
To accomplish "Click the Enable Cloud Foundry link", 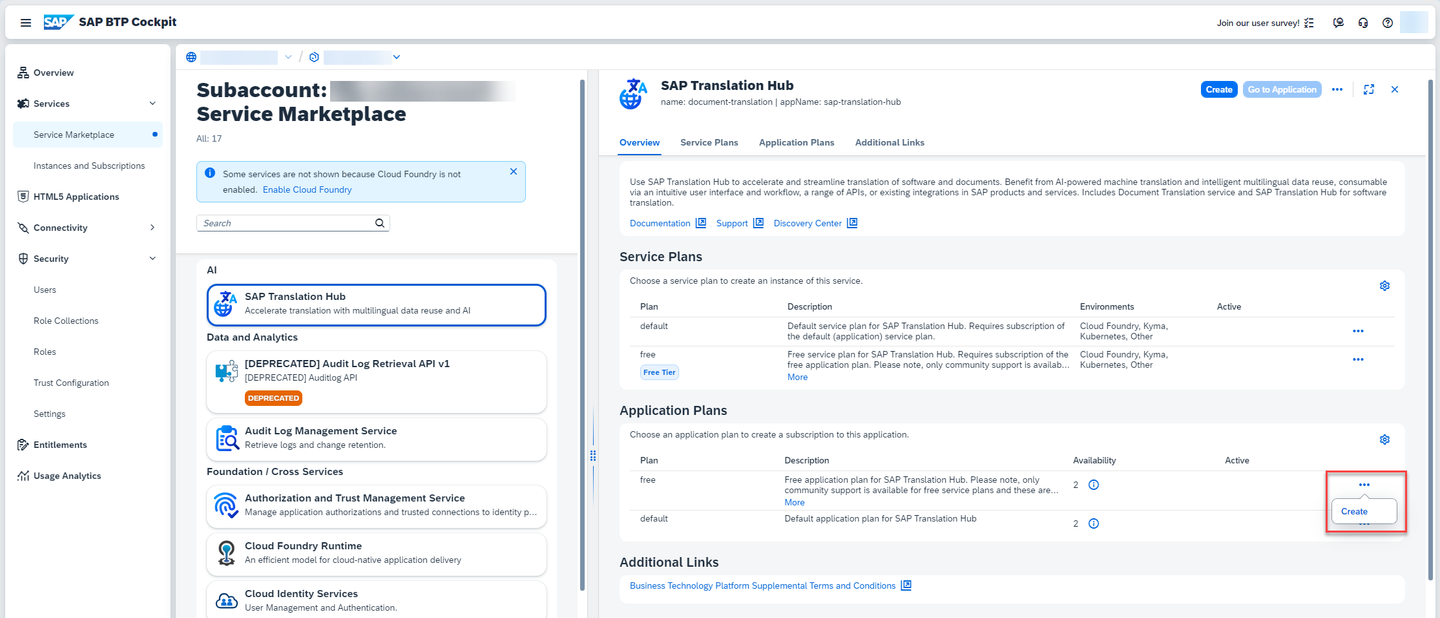I will [307, 189].
